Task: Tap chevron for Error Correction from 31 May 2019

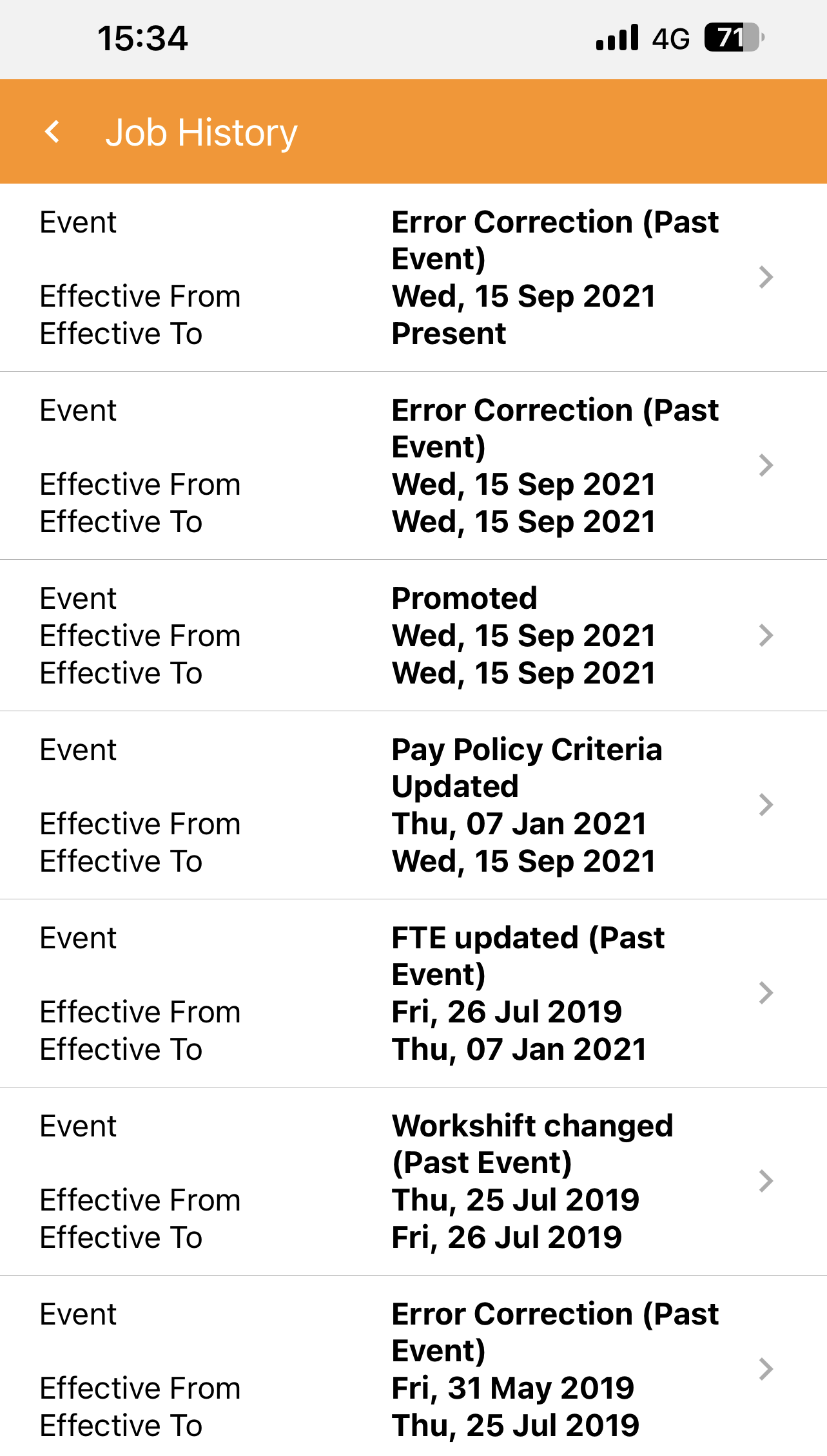Action: tap(765, 1369)
